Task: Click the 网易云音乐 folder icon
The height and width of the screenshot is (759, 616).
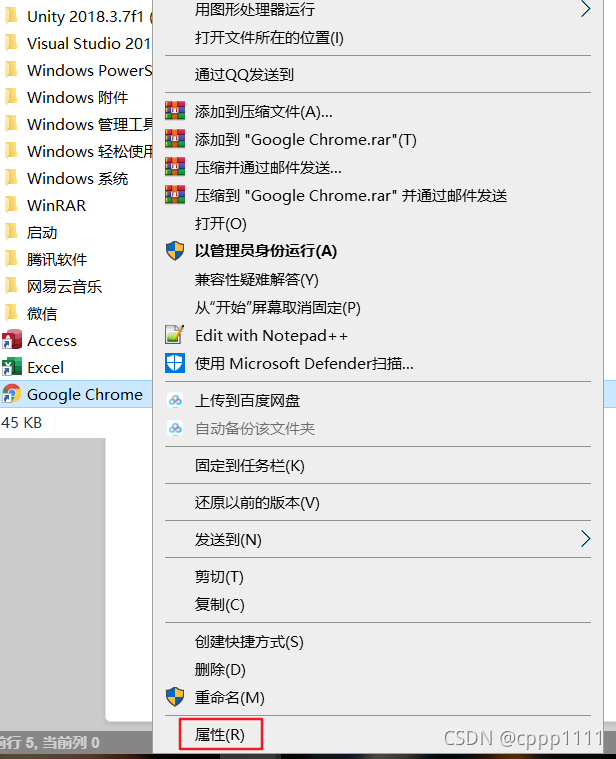Action: [x=11, y=286]
